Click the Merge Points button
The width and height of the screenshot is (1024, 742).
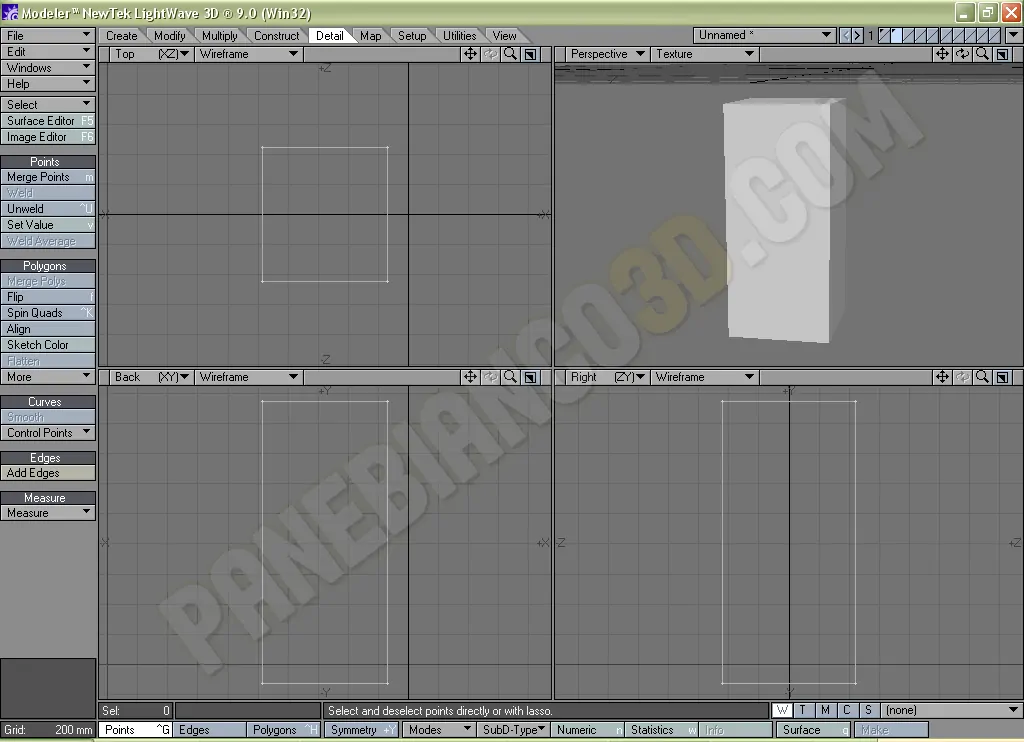48,177
